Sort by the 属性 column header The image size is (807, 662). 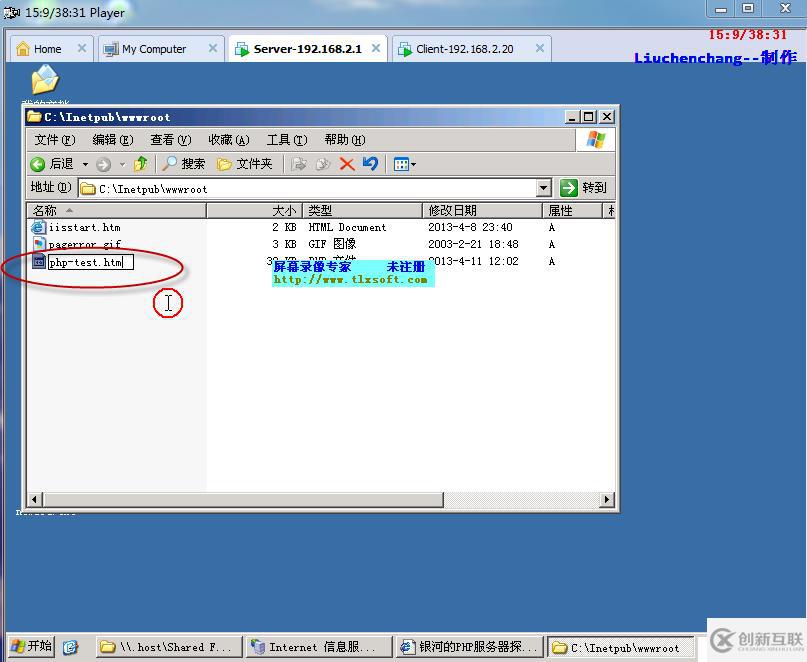pyautogui.click(x=572, y=211)
